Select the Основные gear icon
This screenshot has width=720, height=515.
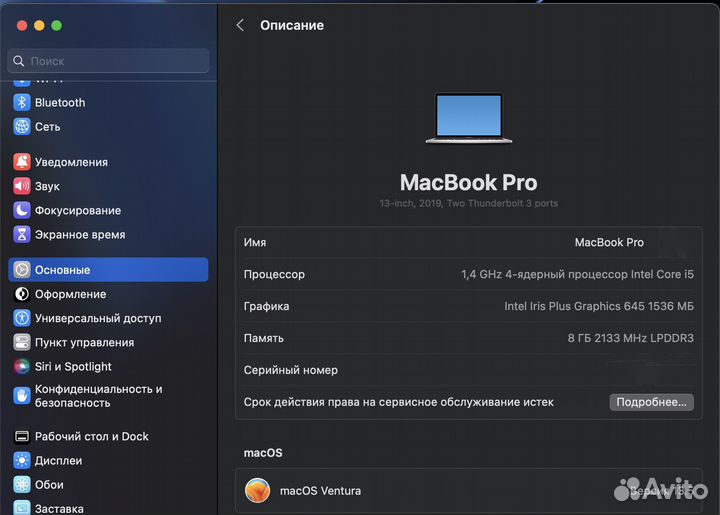[x=22, y=270]
